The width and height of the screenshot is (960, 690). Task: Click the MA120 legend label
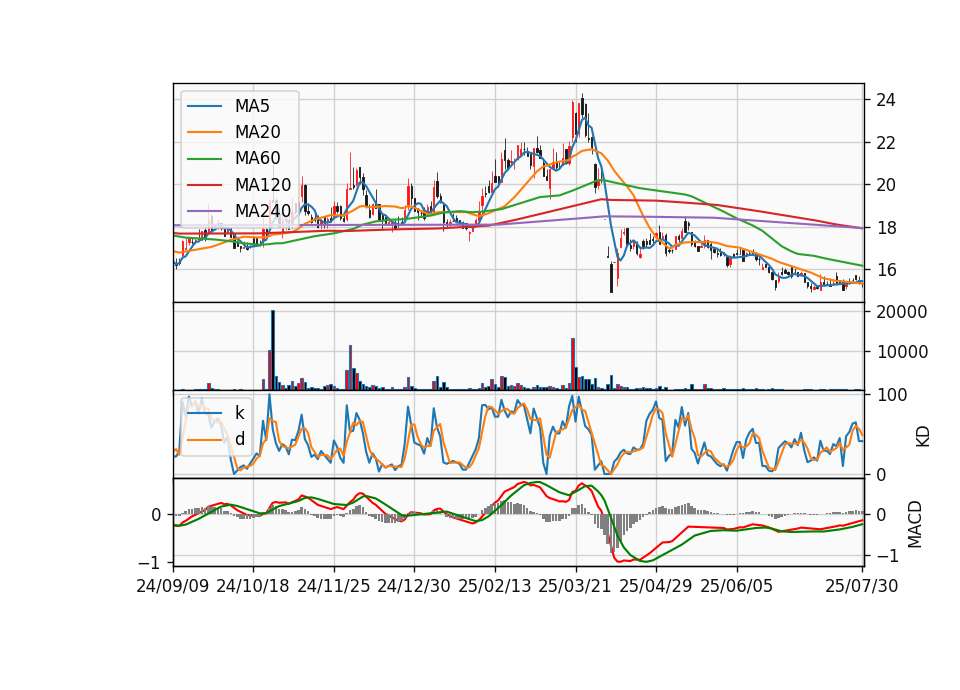coord(263,185)
